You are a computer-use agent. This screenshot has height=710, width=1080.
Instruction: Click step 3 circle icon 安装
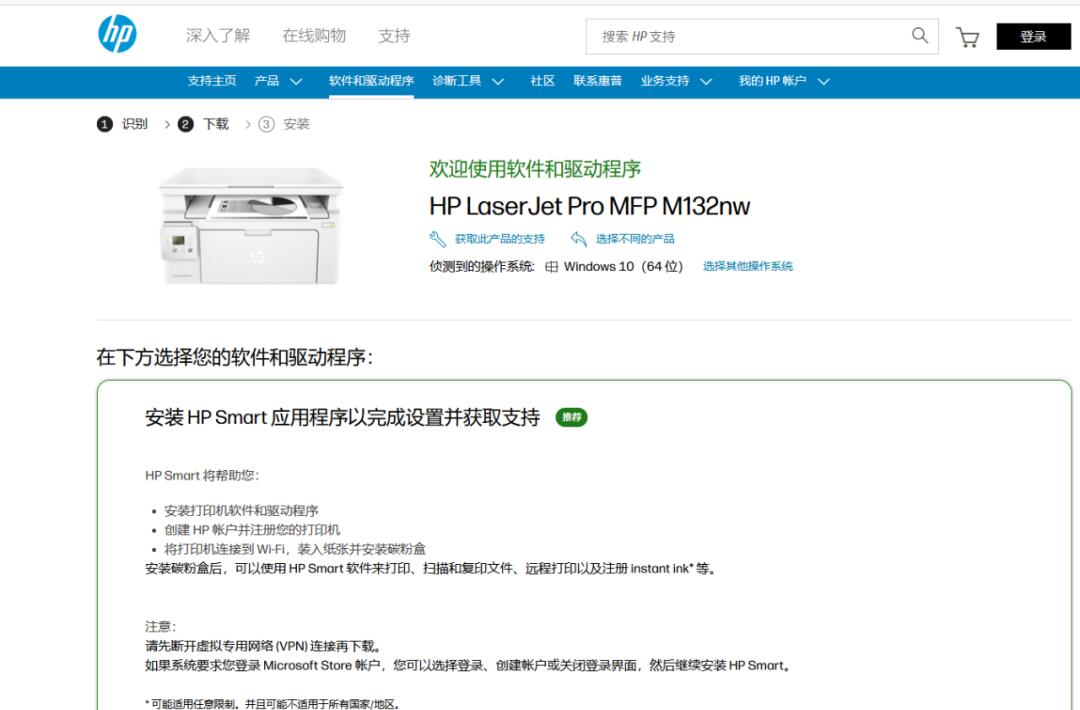[267, 124]
